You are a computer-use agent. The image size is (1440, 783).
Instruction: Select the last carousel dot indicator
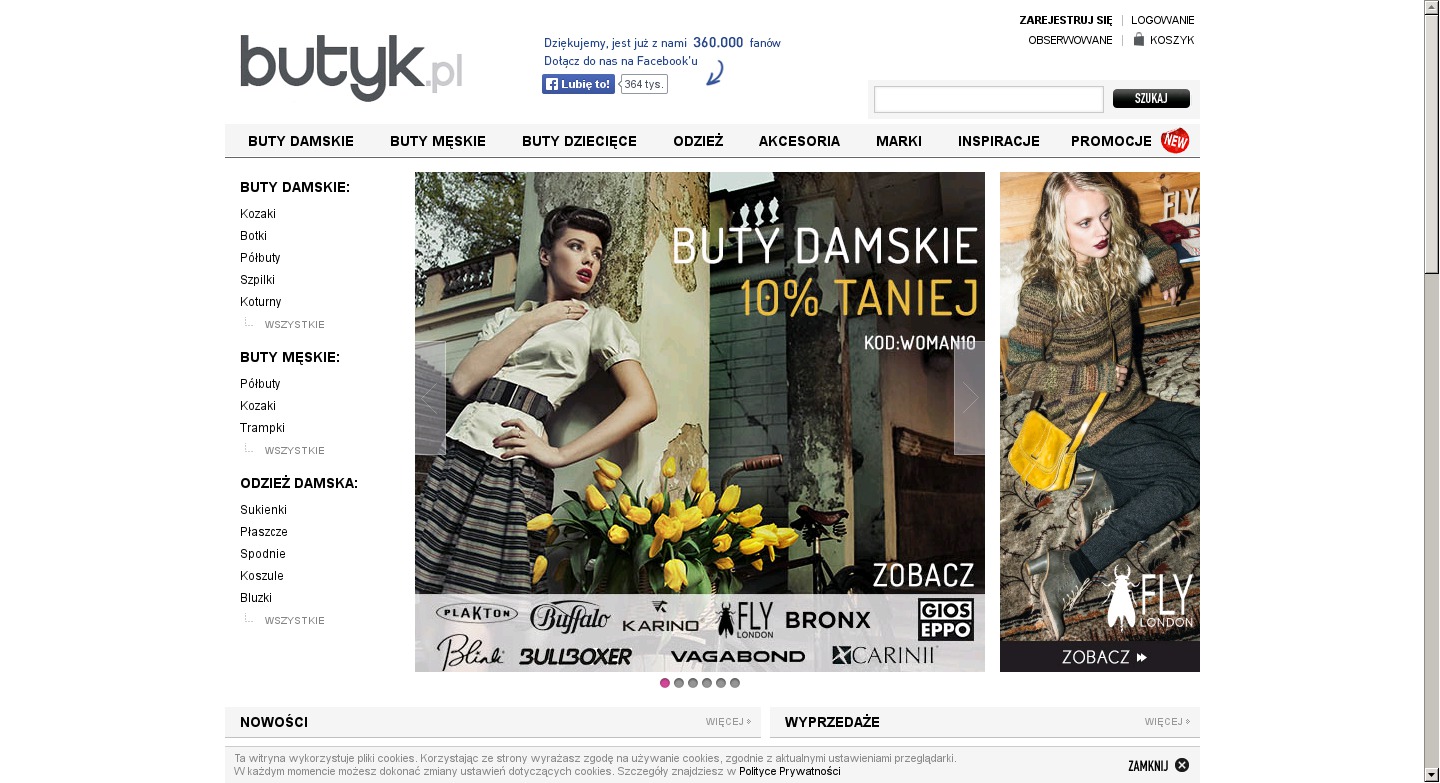735,683
